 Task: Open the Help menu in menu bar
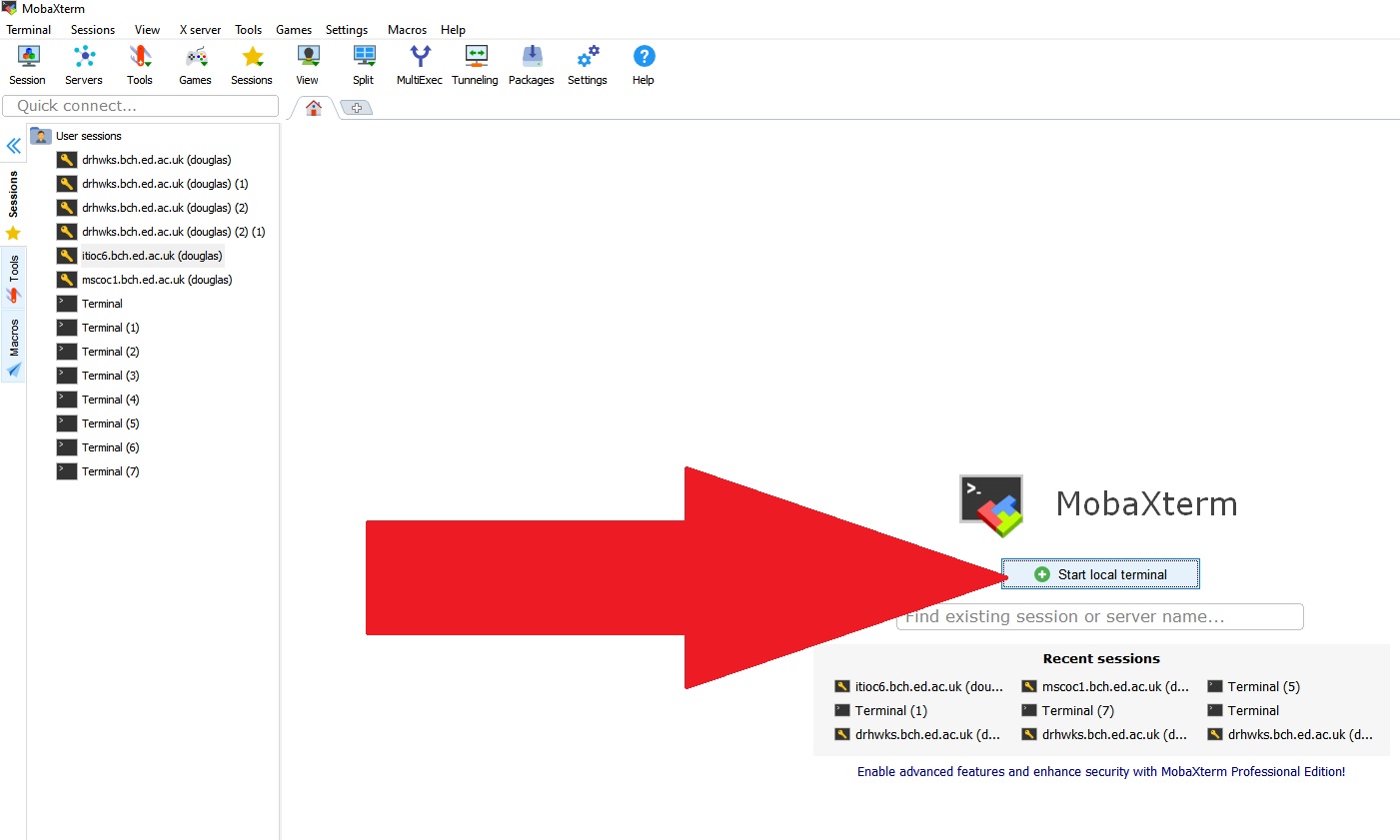[454, 30]
